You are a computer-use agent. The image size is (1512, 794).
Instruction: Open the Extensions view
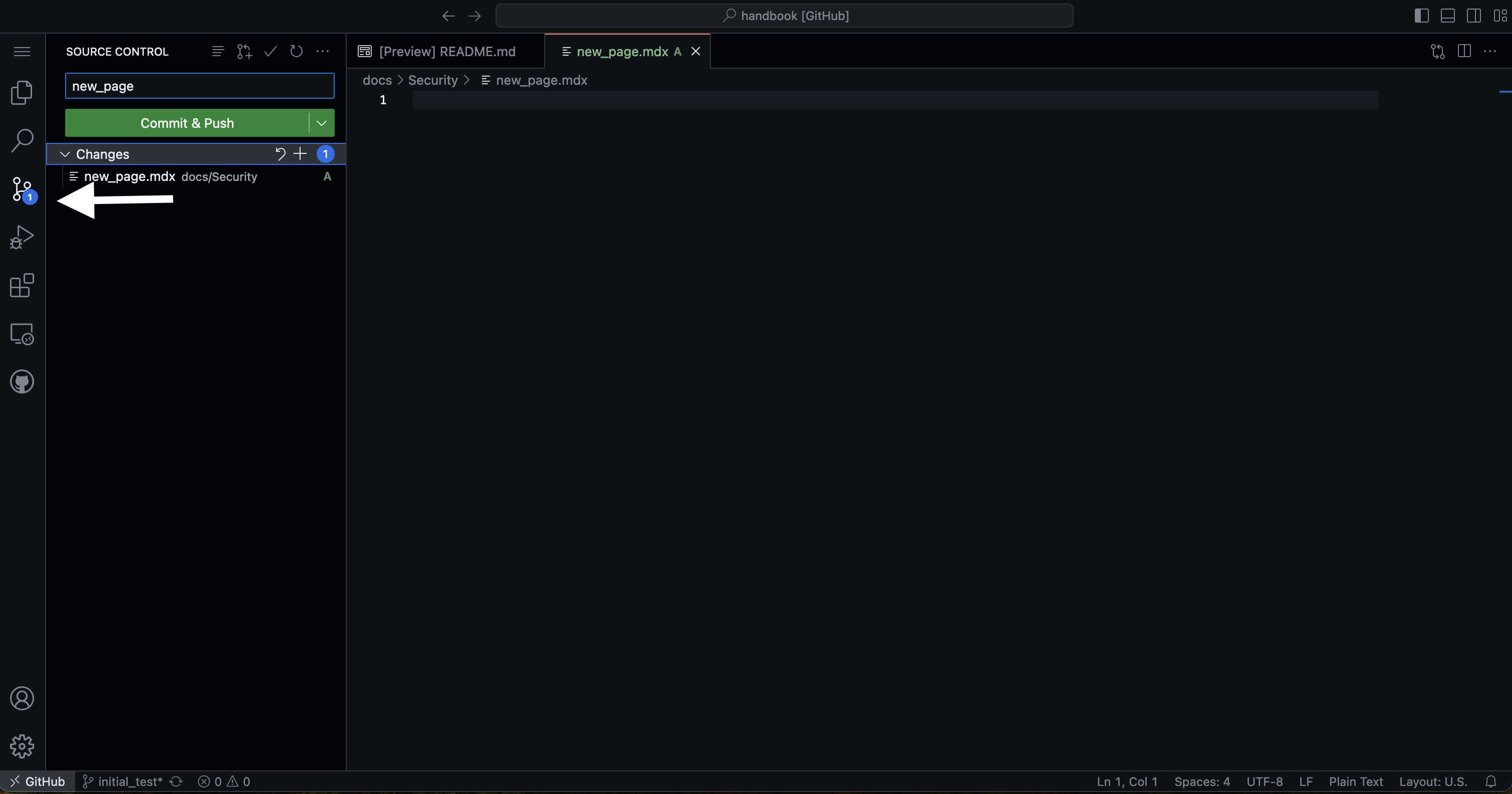click(22, 286)
